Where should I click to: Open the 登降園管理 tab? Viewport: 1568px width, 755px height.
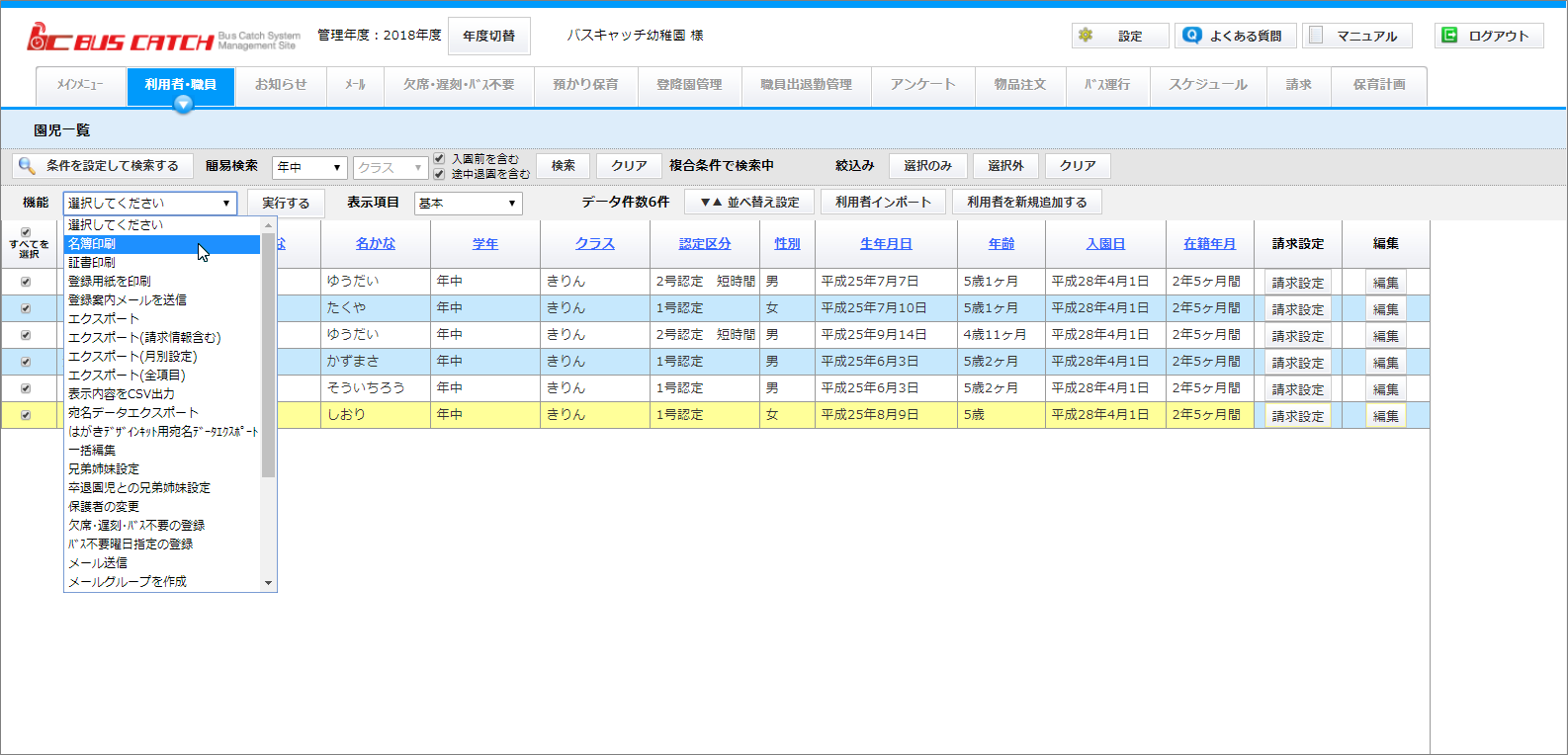[x=689, y=85]
